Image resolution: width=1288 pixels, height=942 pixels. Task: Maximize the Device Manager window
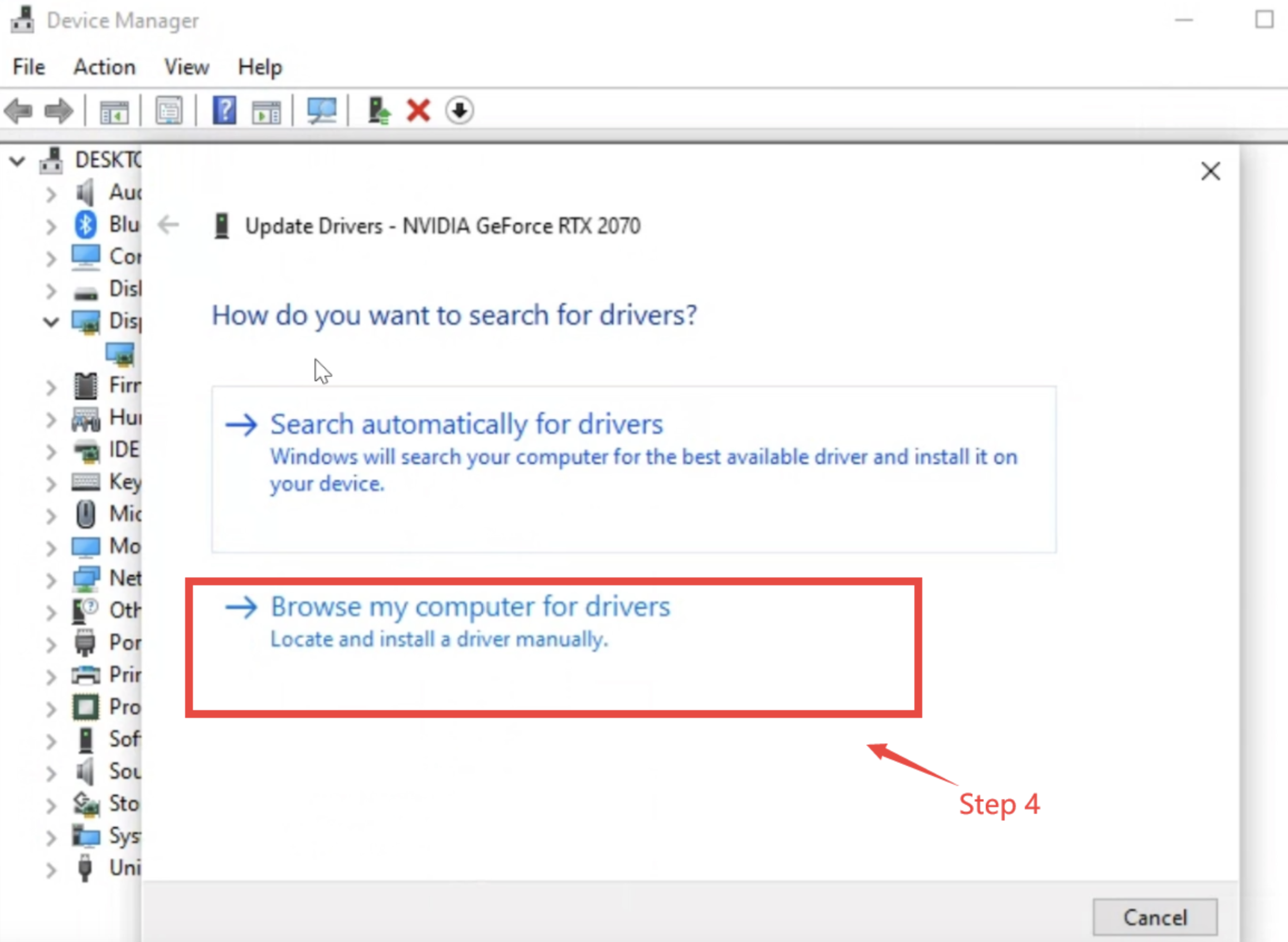[x=1264, y=20]
